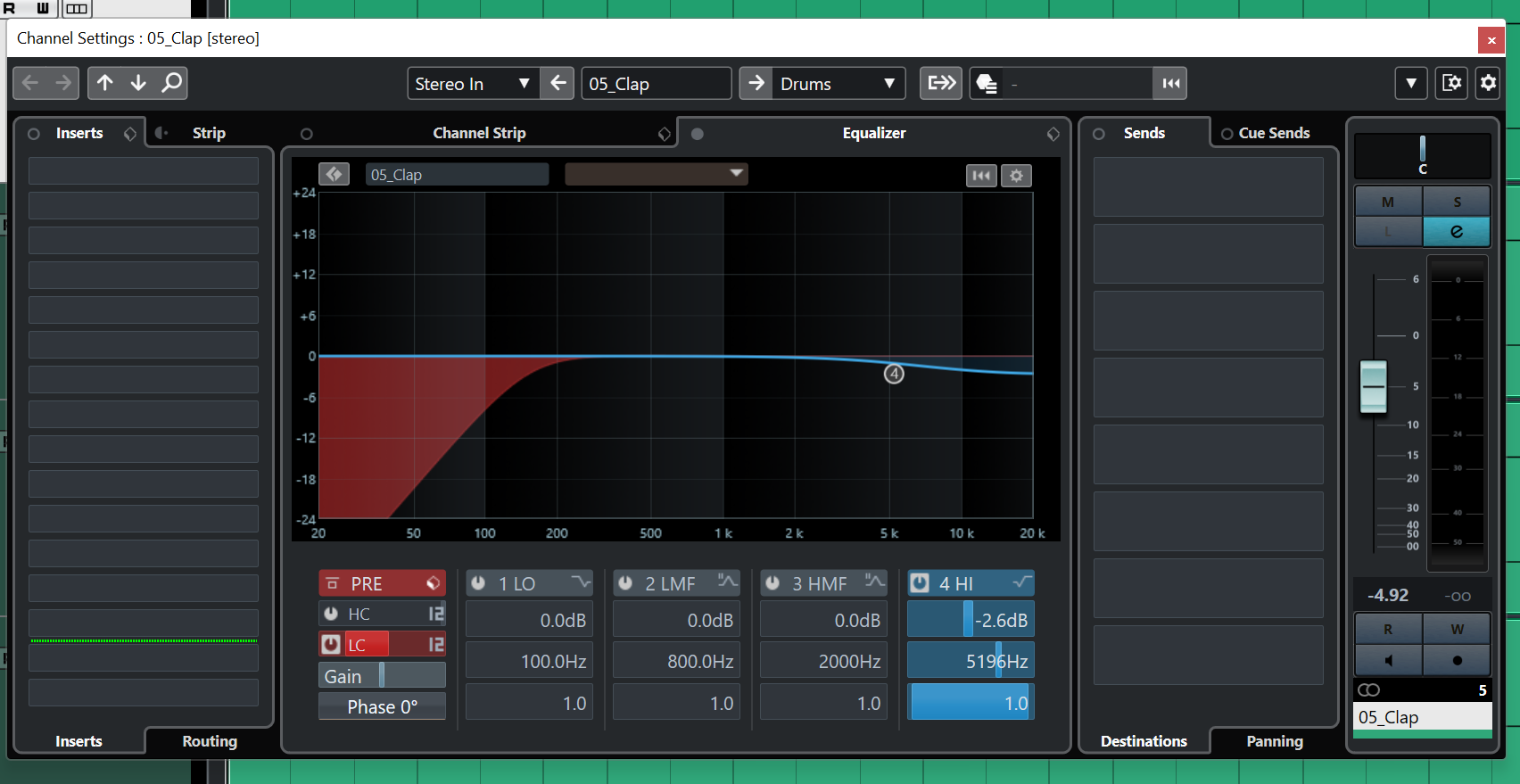Screen dimensions: 1520x784
Task: Click the HC filter slope icon
Action: pos(436,614)
